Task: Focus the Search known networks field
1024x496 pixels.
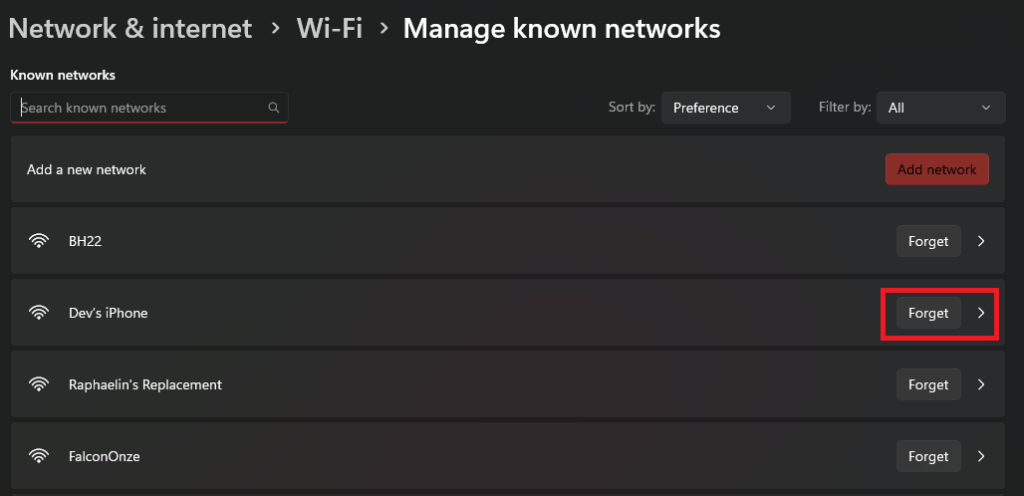Action: point(140,108)
